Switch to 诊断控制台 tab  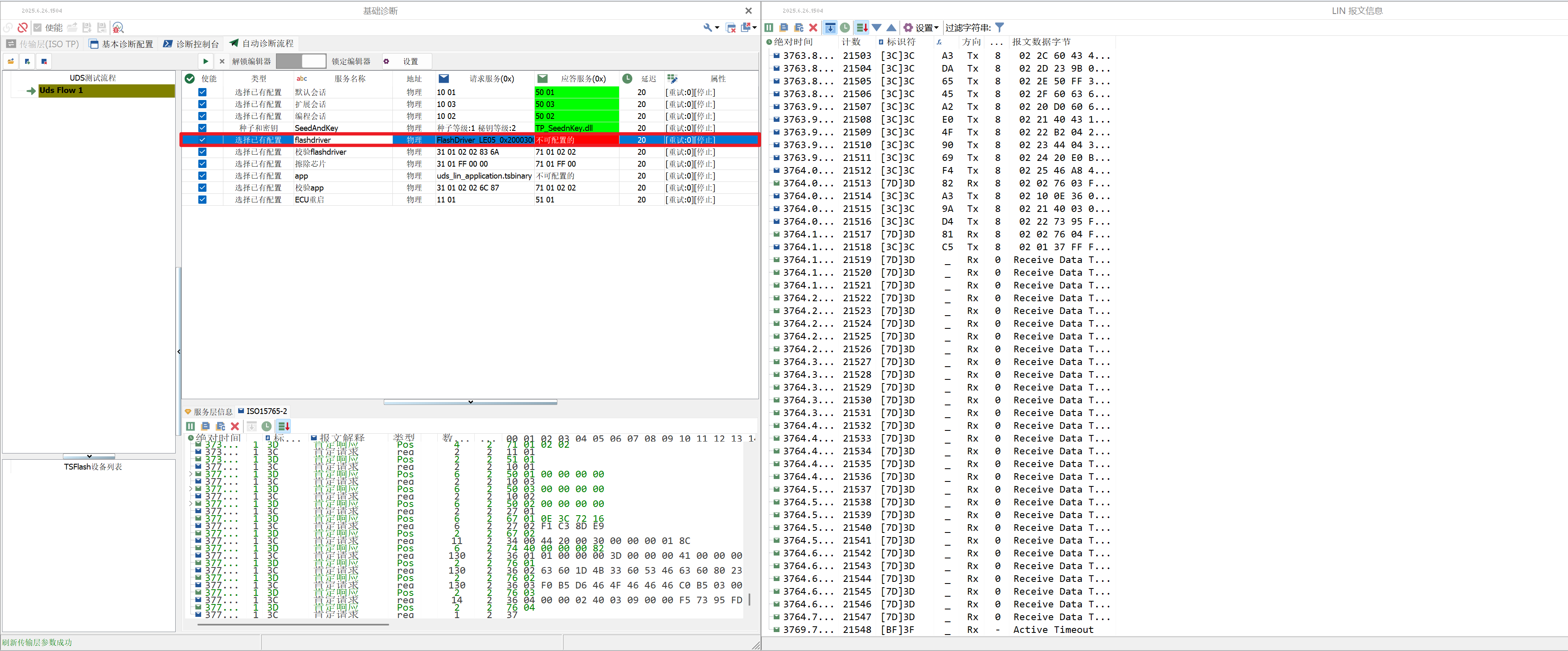click(191, 44)
